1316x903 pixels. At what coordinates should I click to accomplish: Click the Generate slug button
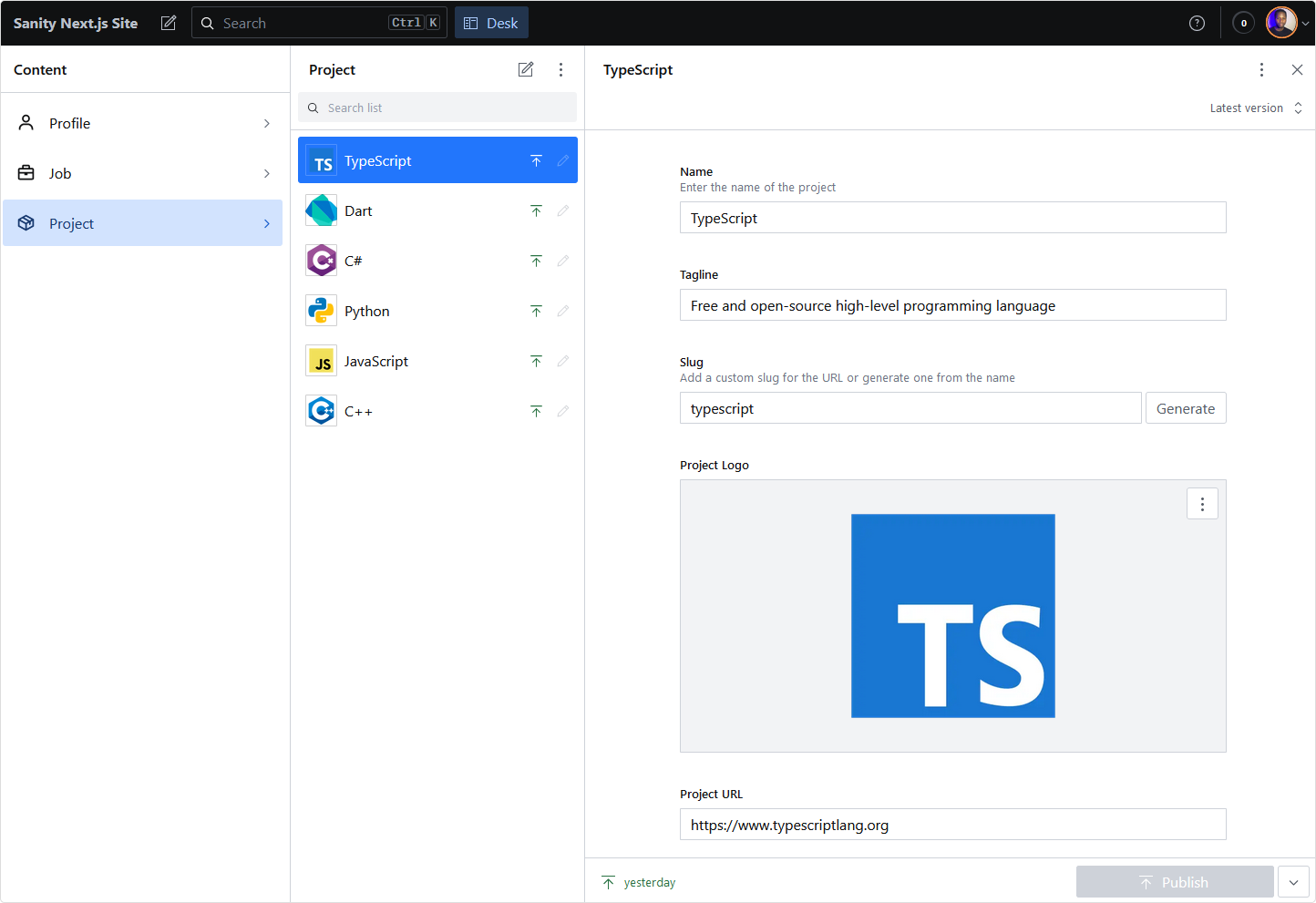pos(1186,408)
